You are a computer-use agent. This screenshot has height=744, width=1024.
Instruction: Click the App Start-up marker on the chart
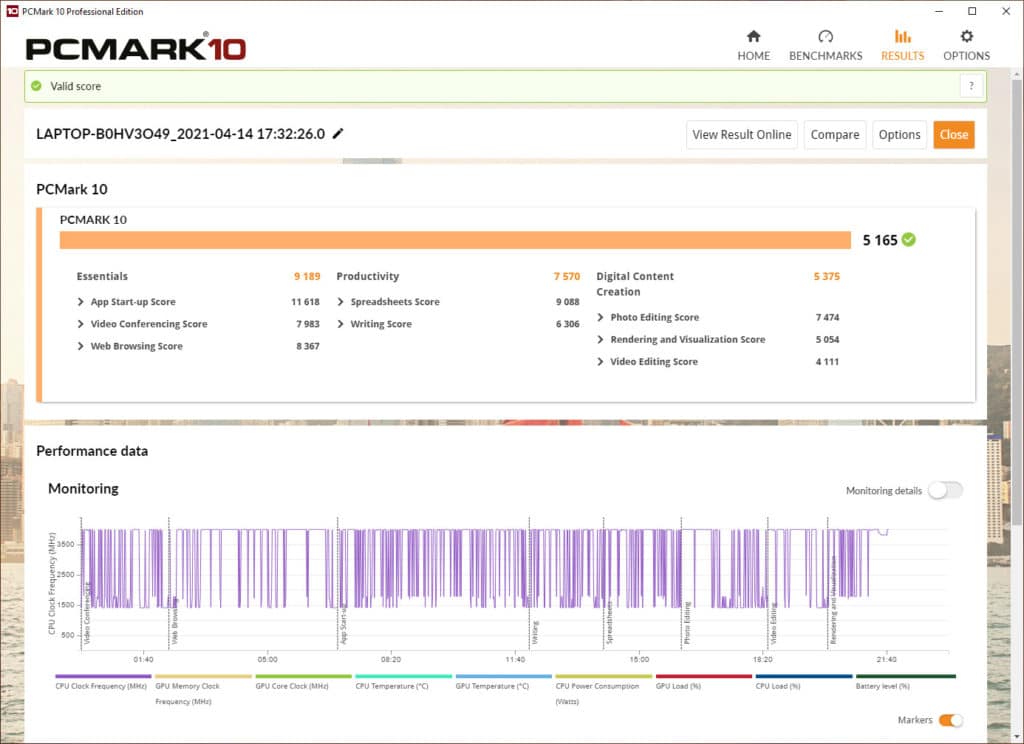(x=344, y=625)
